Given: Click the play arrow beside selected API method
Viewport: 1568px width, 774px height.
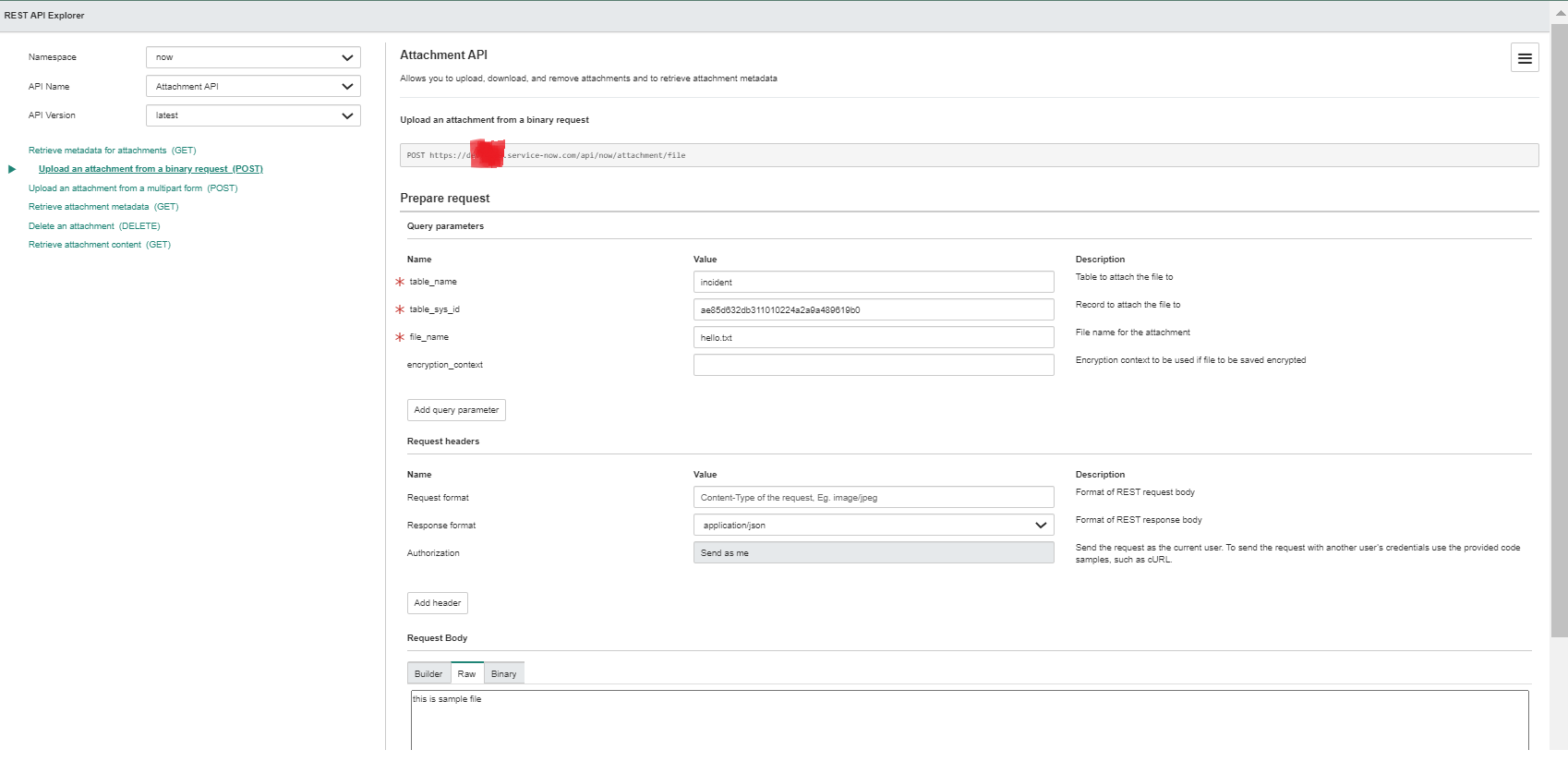Looking at the screenshot, I should coord(12,169).
